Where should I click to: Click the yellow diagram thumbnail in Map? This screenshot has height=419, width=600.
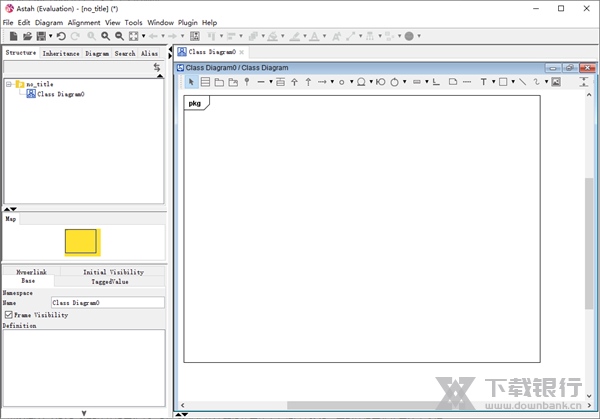81,241
